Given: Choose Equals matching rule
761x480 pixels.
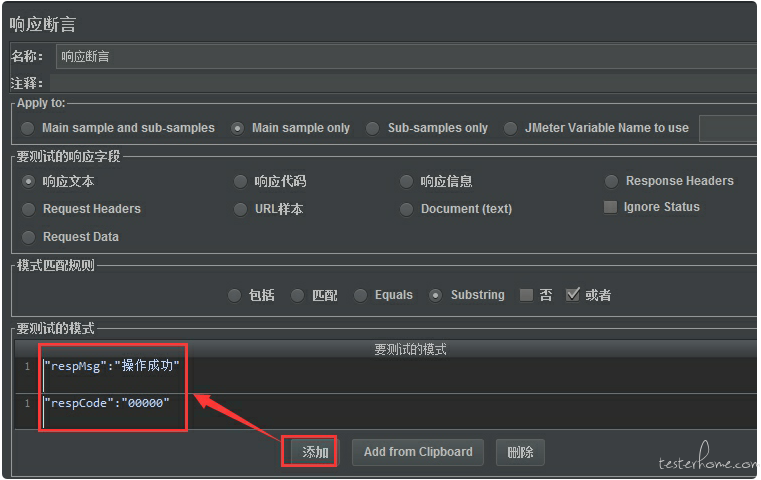Looking at the screenshot, I should click(x=361, y=295).
